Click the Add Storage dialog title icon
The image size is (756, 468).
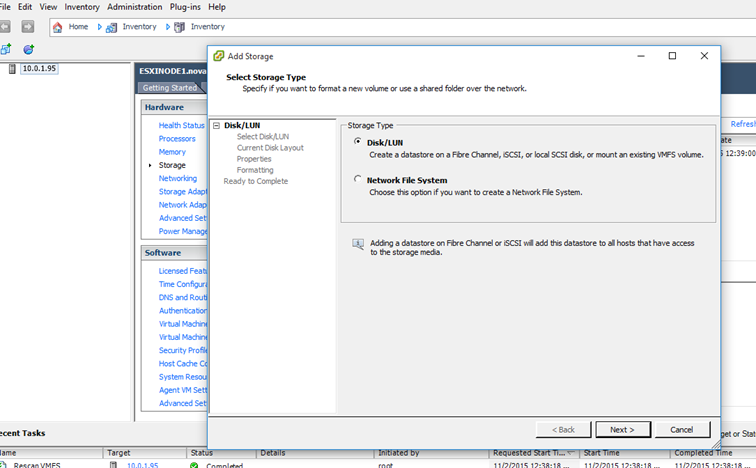coord(218,56)
